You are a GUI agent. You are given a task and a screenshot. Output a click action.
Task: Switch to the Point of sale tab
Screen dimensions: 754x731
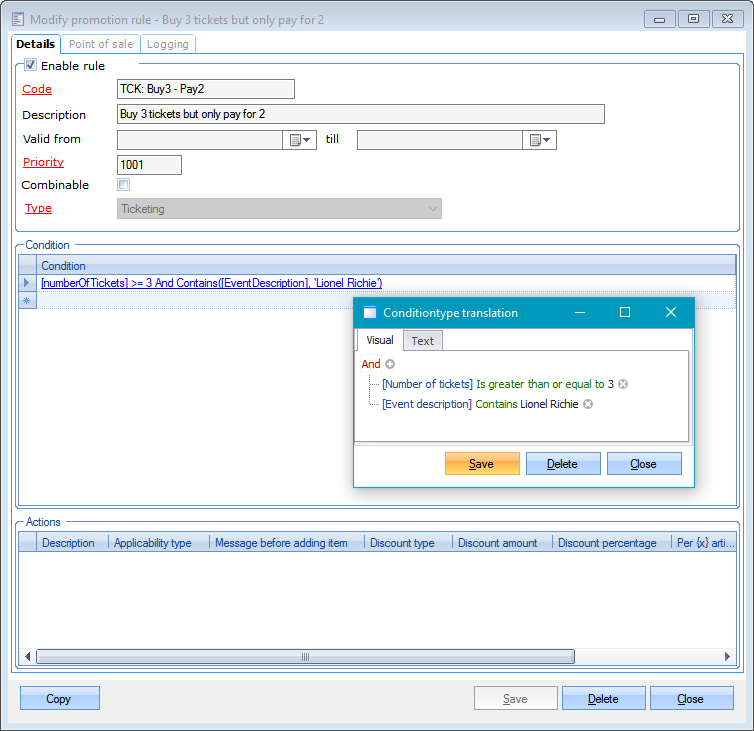[x=102, y=44]
